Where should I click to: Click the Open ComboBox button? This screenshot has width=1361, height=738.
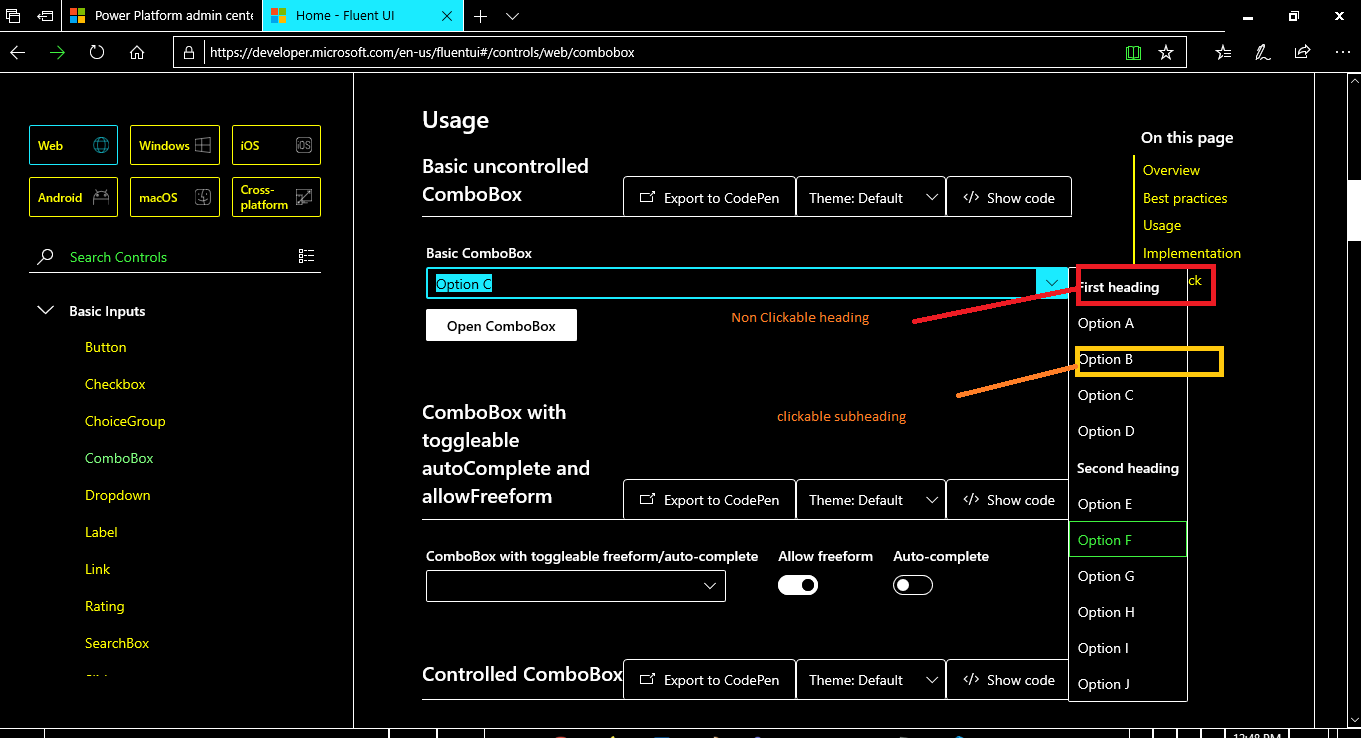(x=501, y=325)
